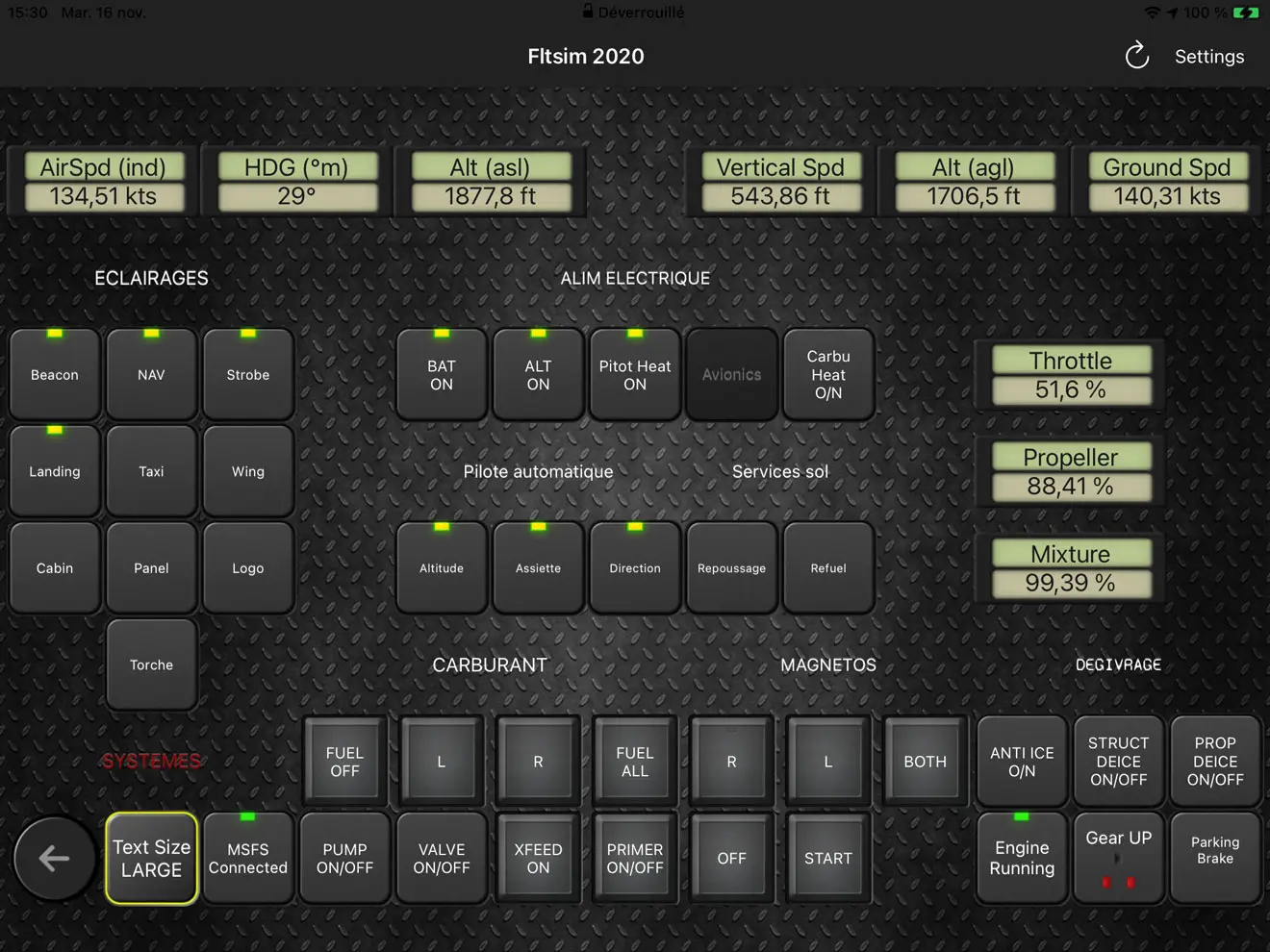Image resolution: width=1270 pixels, height=952 pixels.
Task: Toggle fuel PUMP ON/OFF
Action: (x=344, y=858)
